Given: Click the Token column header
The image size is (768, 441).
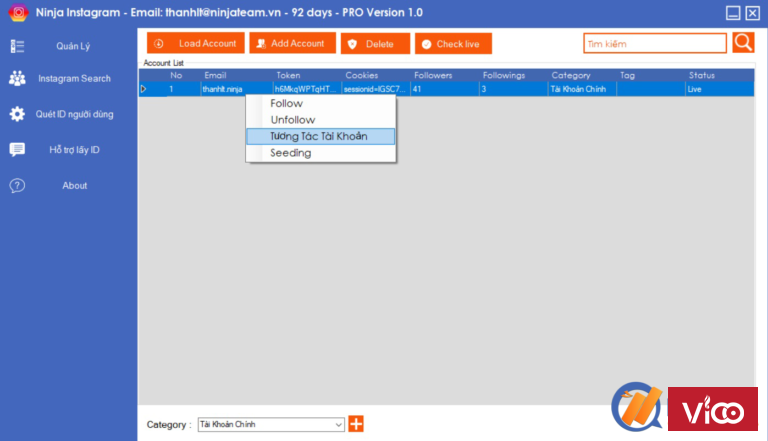Looking at the screenshot, I should click(x=288, y=75).
